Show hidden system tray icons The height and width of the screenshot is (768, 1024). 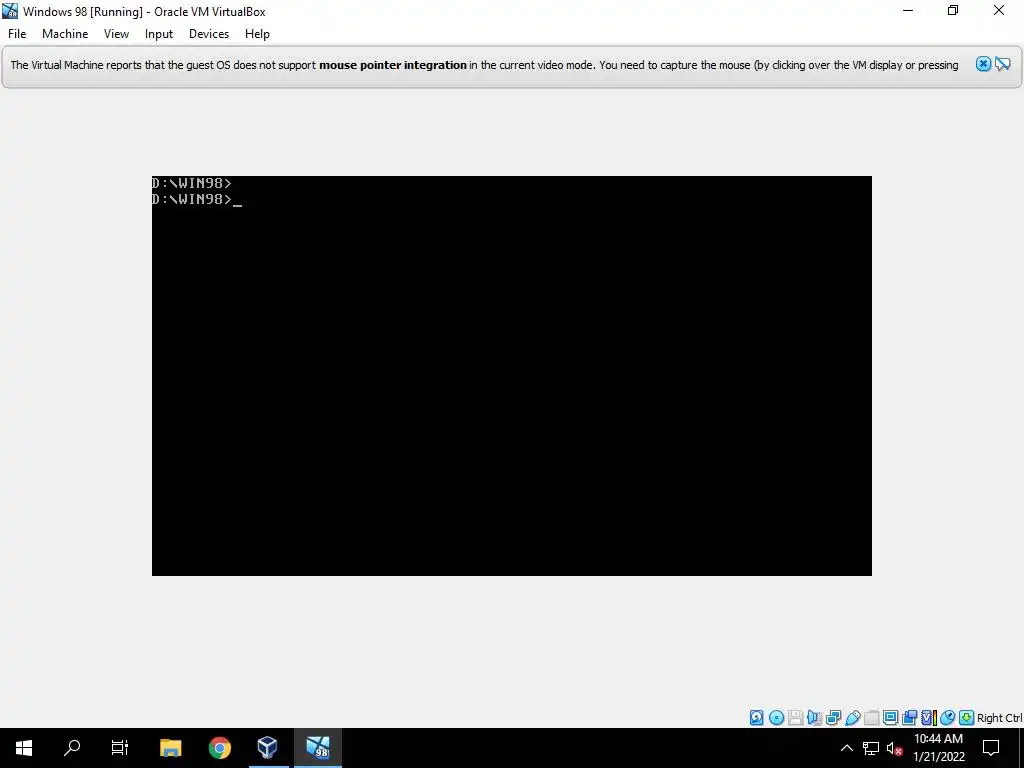[846, 748]
